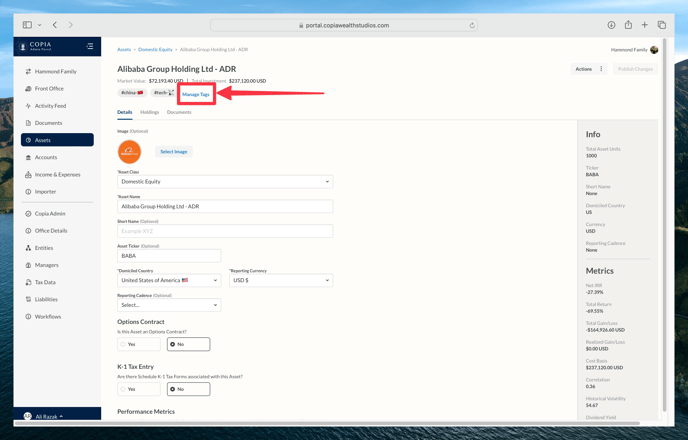Click the Hammond Family avatar at top right
688x440 pixels.
654,50
